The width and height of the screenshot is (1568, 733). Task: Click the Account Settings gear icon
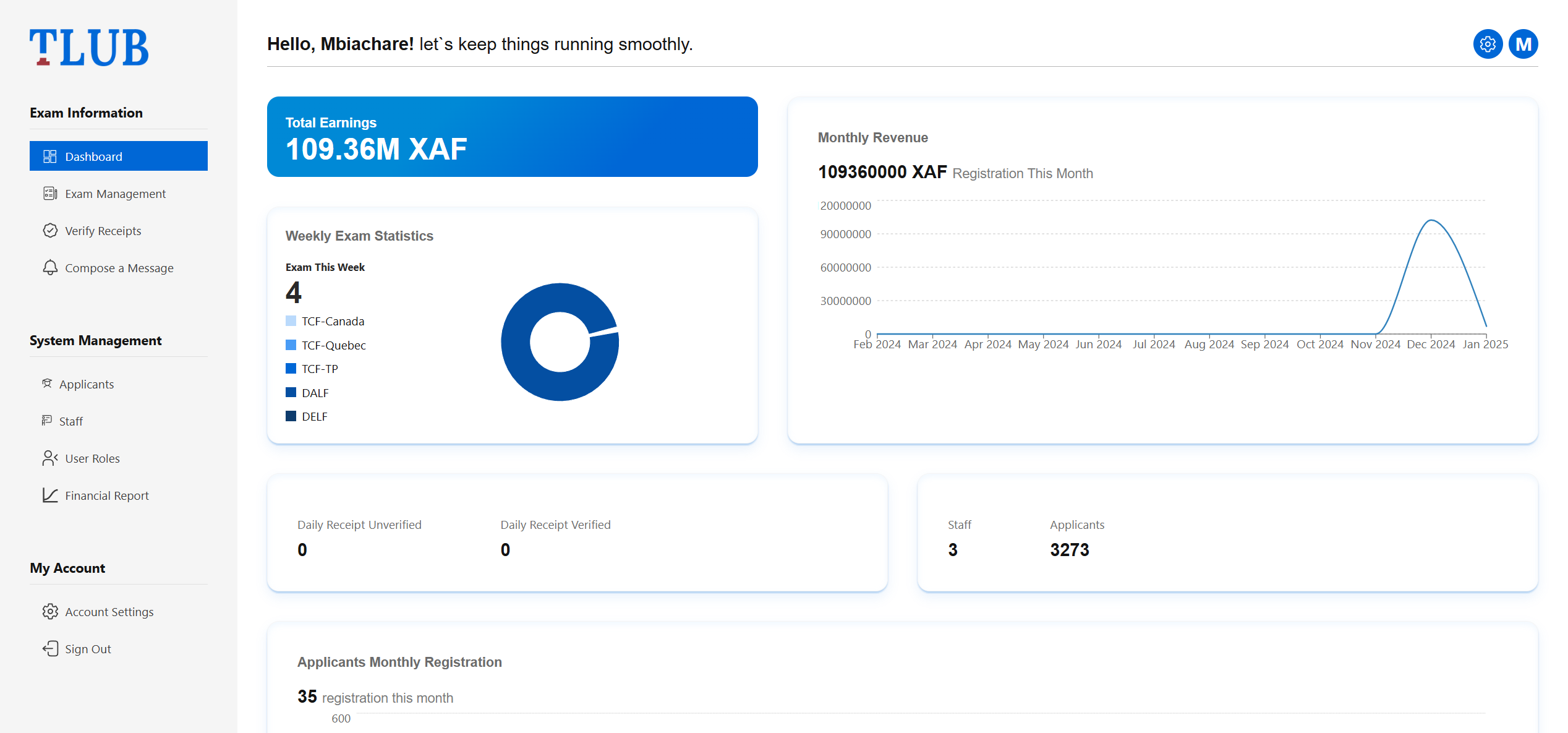pos(50,611)
